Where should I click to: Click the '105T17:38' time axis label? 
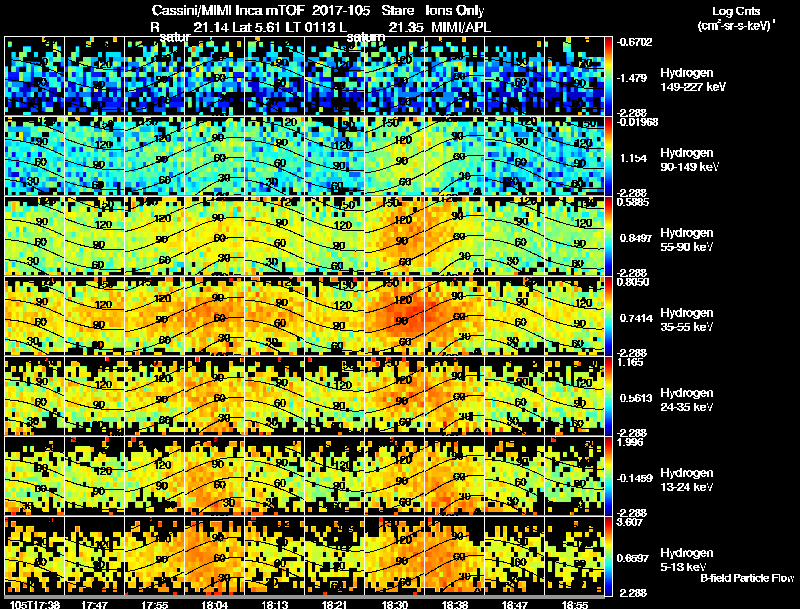(x=35, y=605)
